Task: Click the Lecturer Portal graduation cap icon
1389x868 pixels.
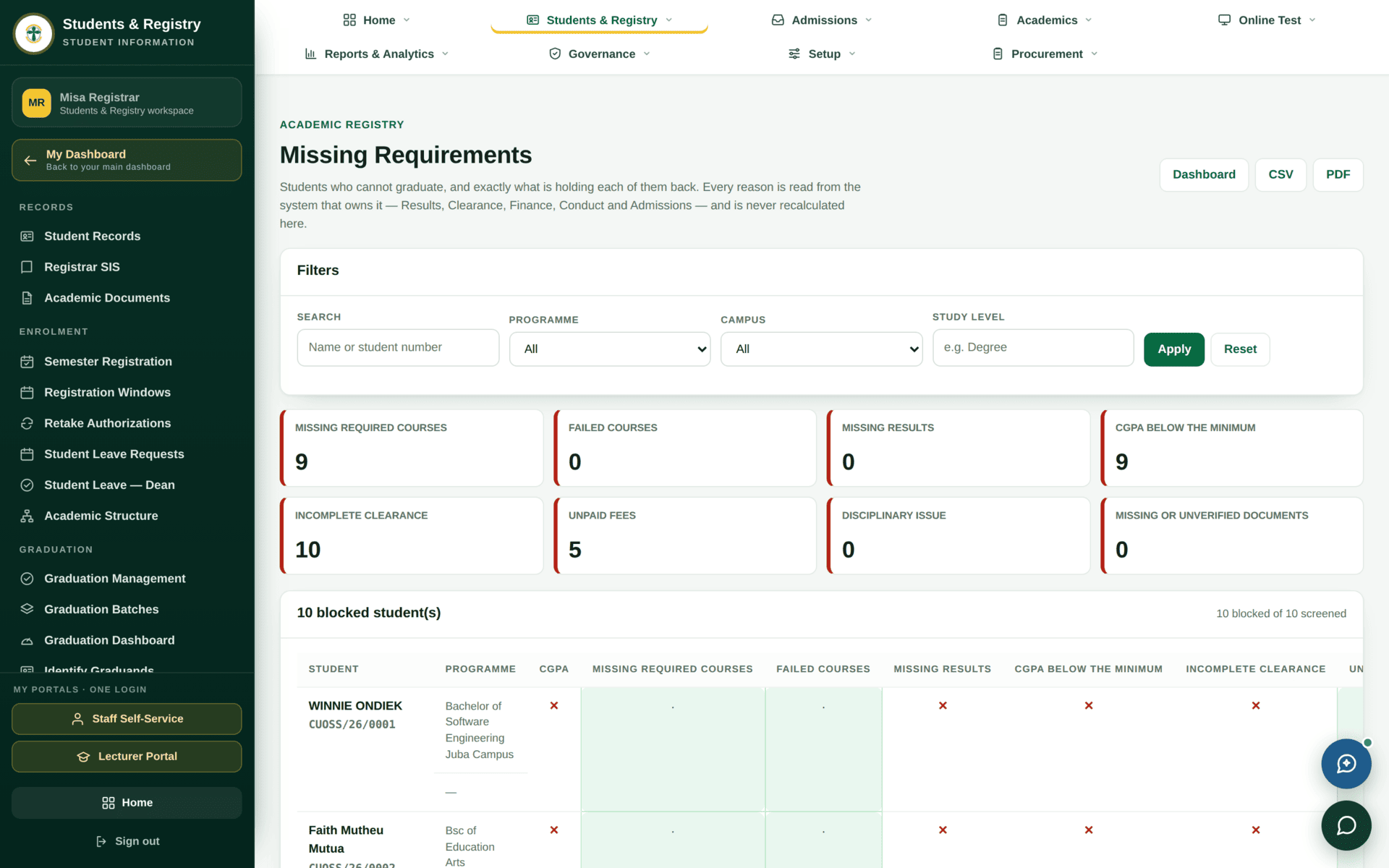Action: 83,757
